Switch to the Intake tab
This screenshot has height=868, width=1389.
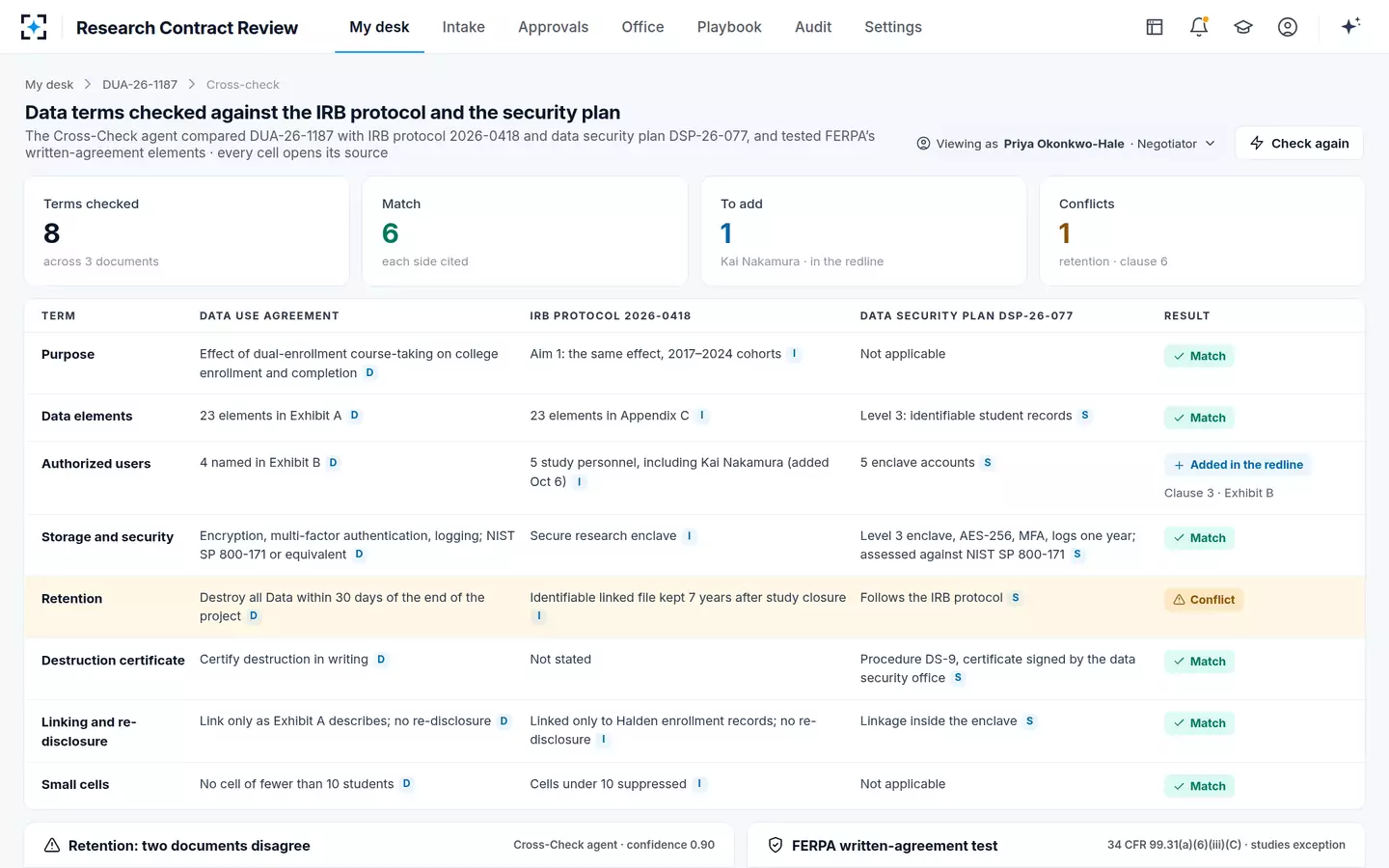(x=463, y=27)
